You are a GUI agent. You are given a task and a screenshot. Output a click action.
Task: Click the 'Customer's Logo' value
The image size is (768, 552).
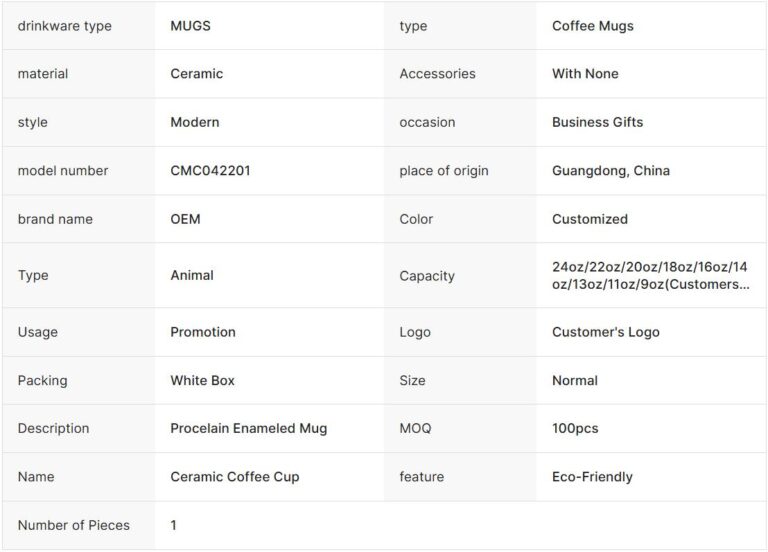tap(606, 332)
